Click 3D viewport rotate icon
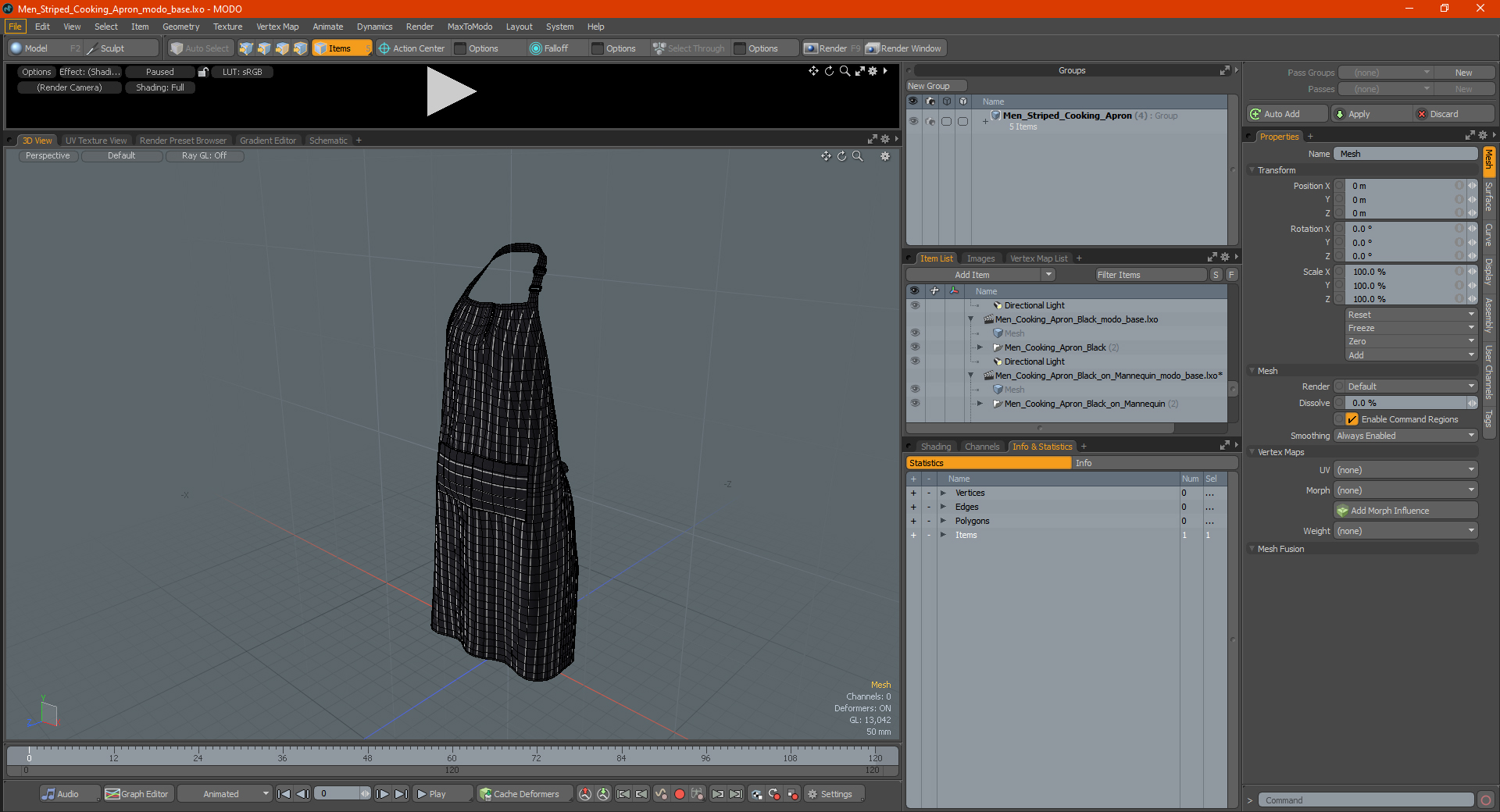1500x812 pixels. click(x=842, y=156)
